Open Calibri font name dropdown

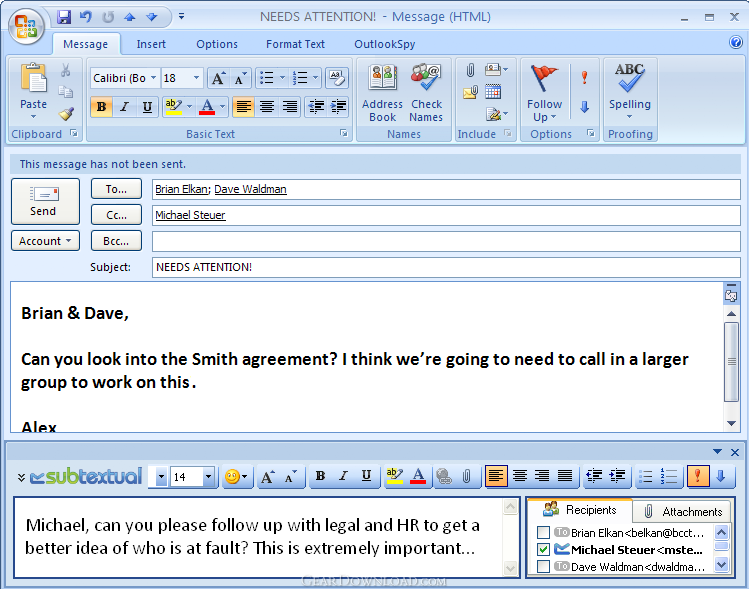point(153,78)
